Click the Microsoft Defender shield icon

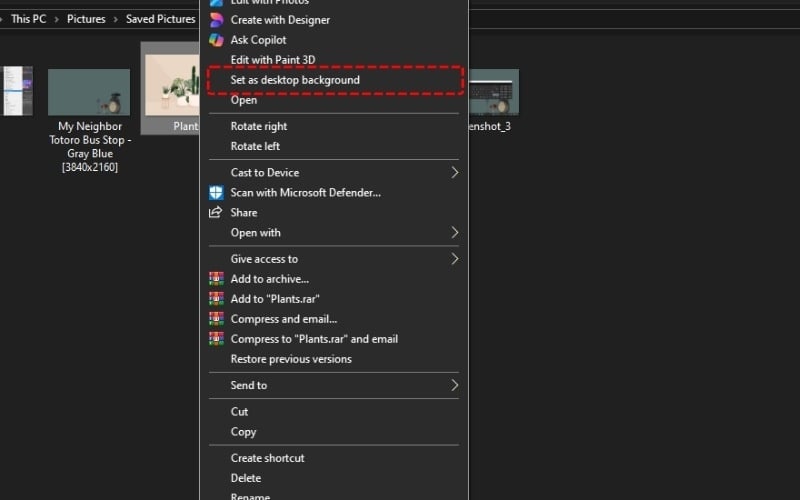pyautogui.click(x=215, y=192)
